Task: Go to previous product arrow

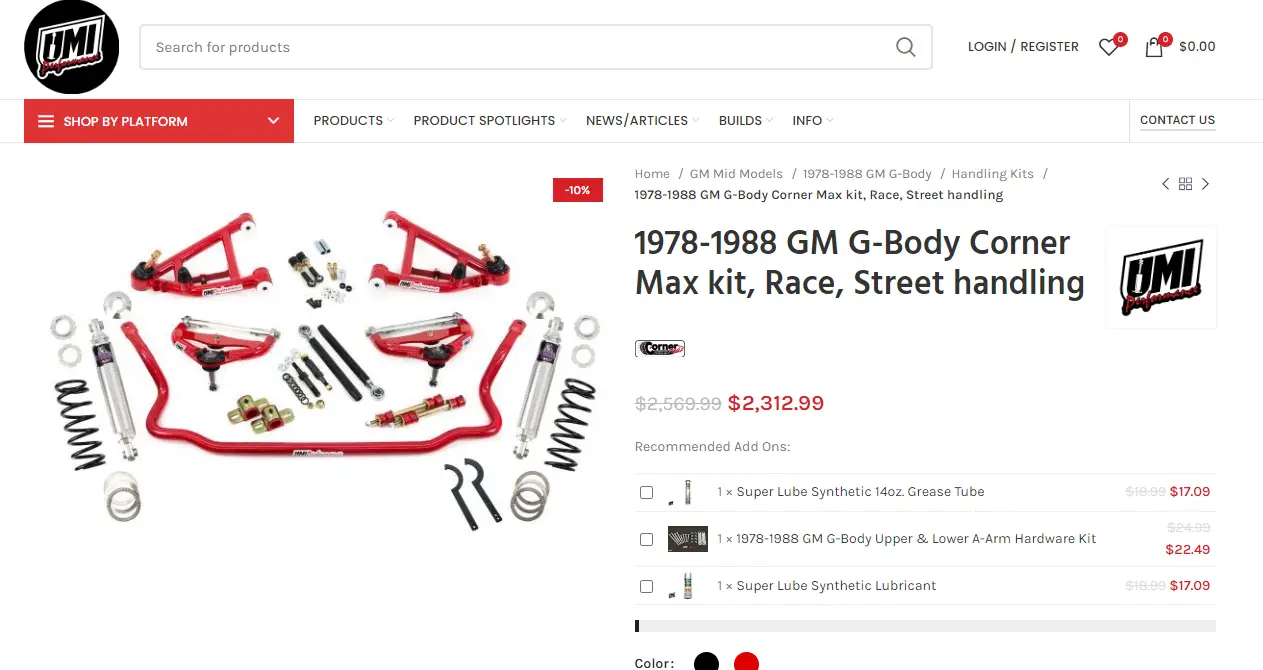Action: coord(1165,184)
